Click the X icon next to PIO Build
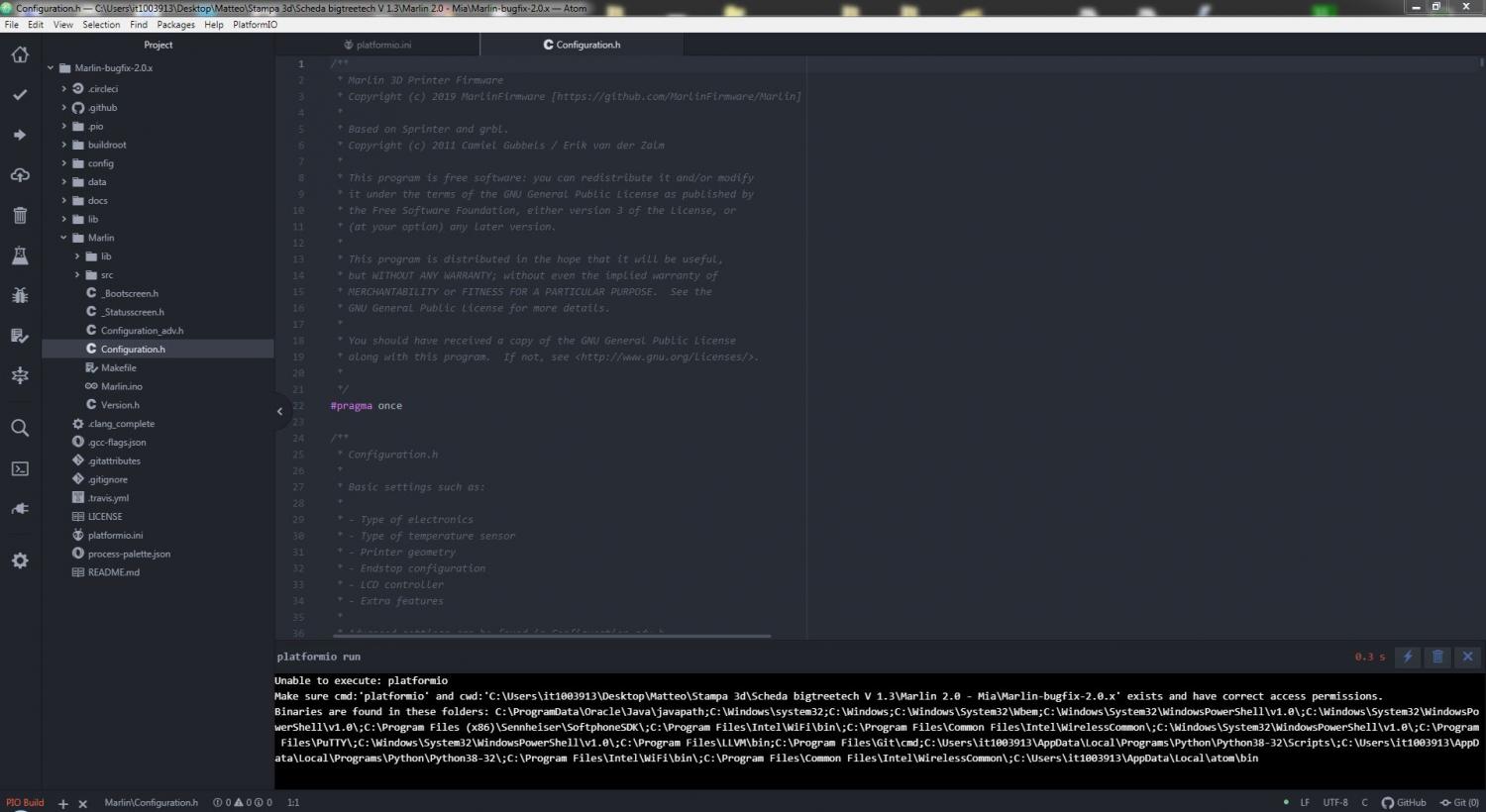1486x812 pixels. point(82,803)
